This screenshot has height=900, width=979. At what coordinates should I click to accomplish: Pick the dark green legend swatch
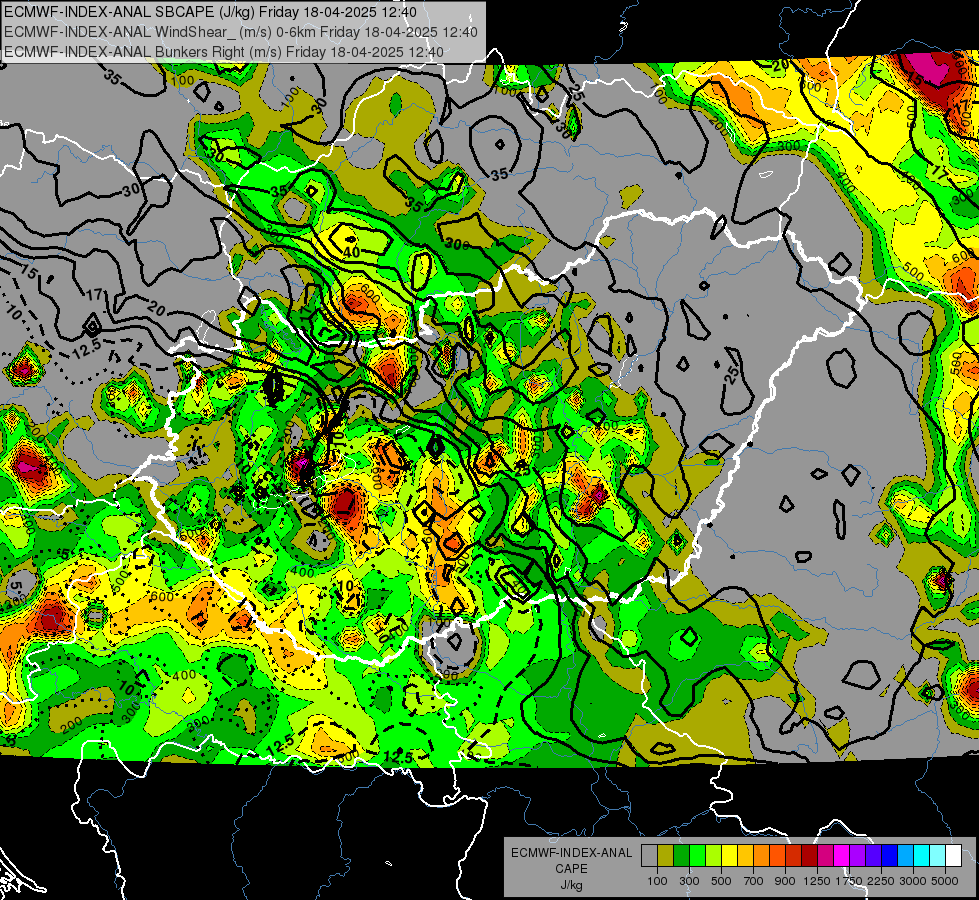click(x=681, y=856)
